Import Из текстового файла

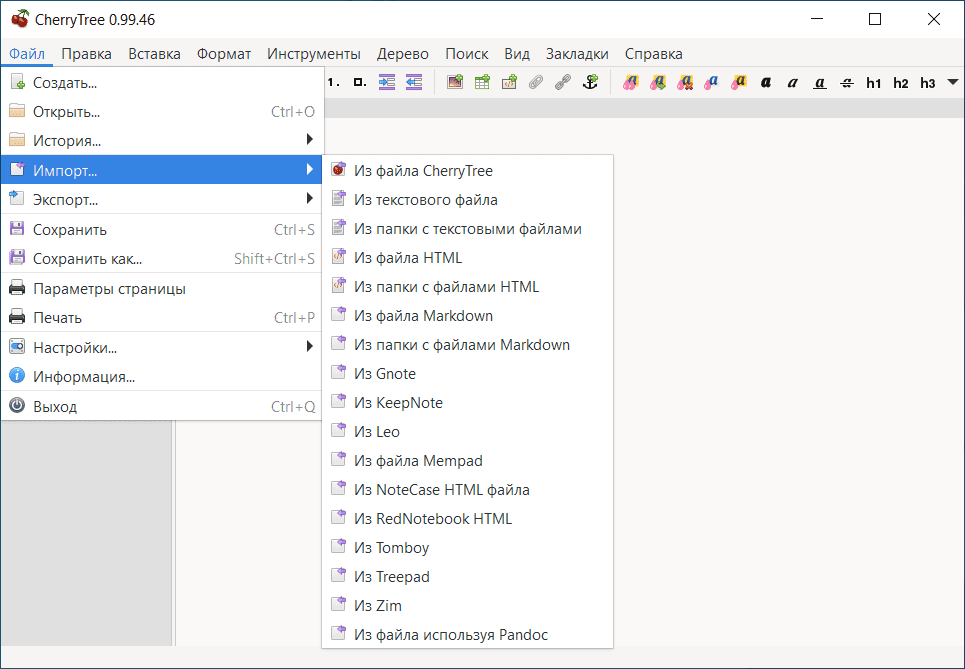(x=468, y=199)
